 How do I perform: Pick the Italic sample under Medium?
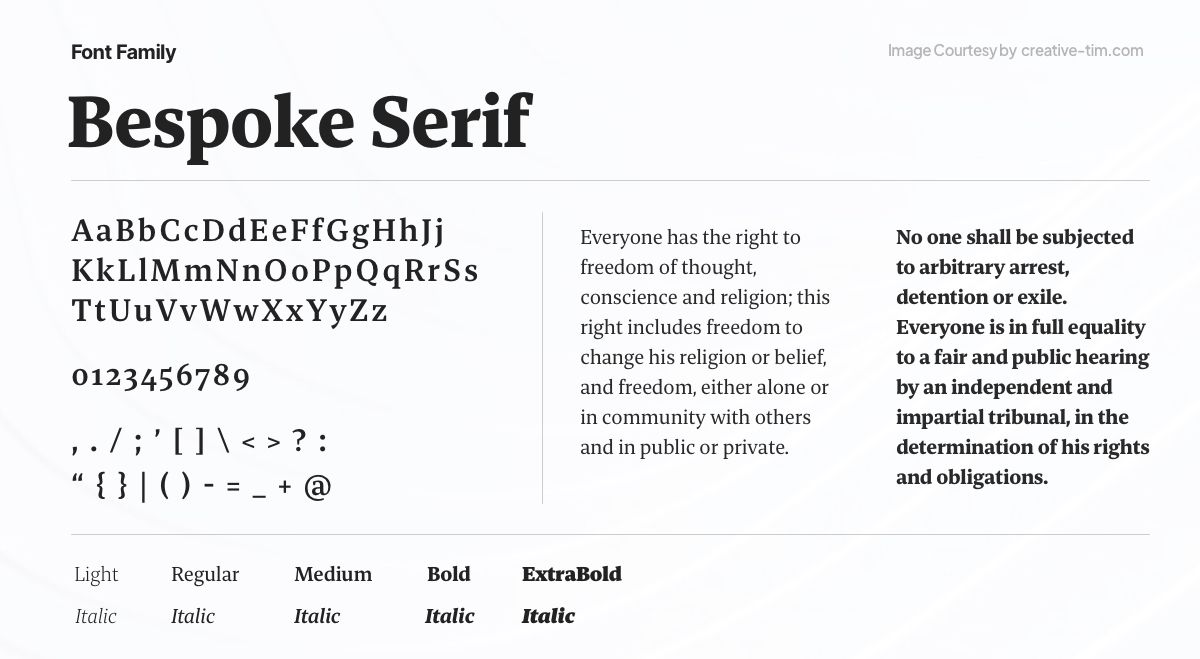coord(317,616)
